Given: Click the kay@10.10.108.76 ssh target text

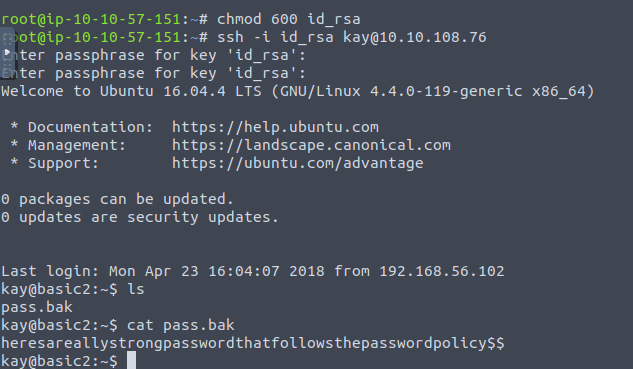Looking at the screenshot, I should (415, 37).
